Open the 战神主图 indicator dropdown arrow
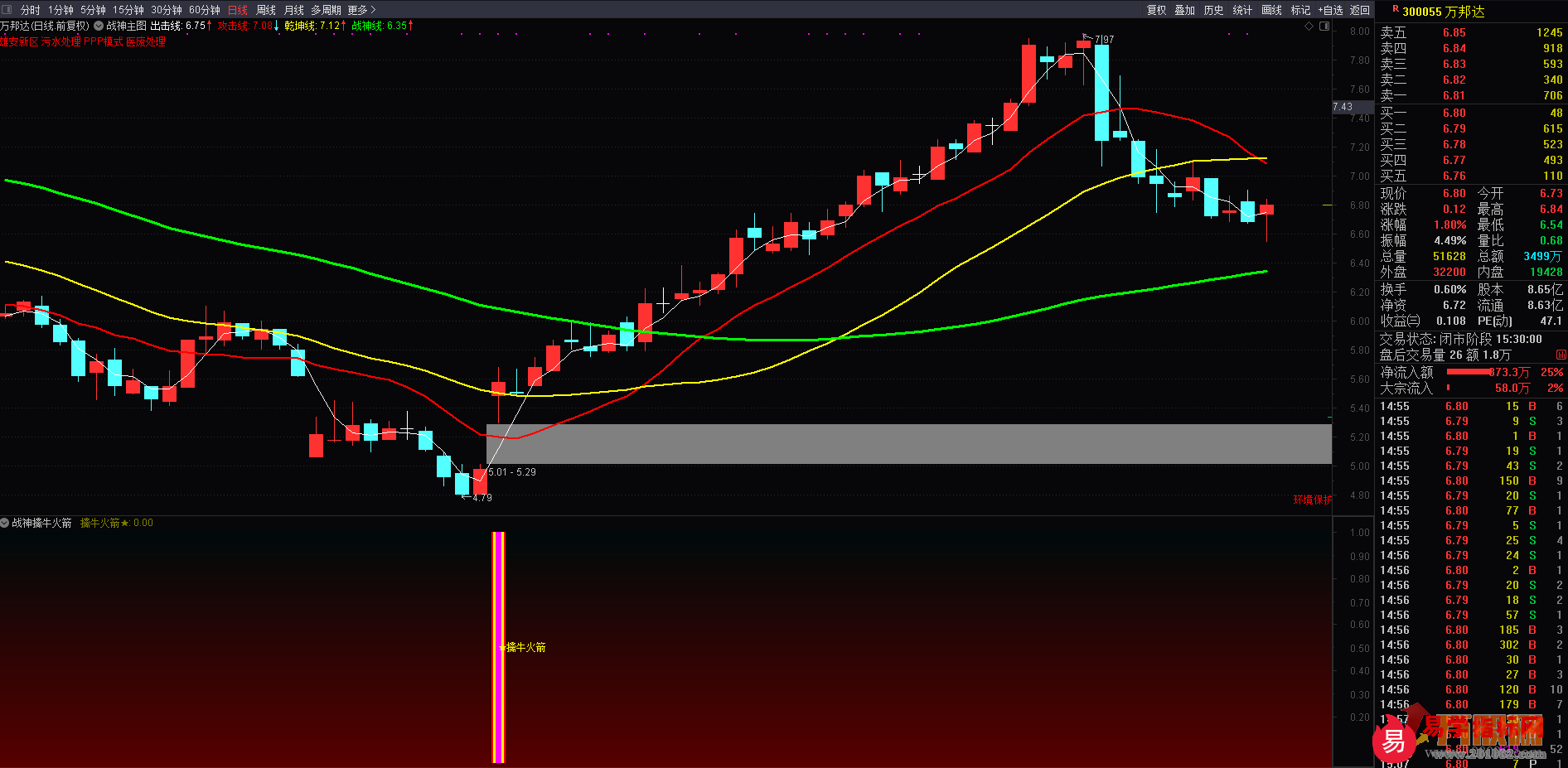 [x=99, y=26]
